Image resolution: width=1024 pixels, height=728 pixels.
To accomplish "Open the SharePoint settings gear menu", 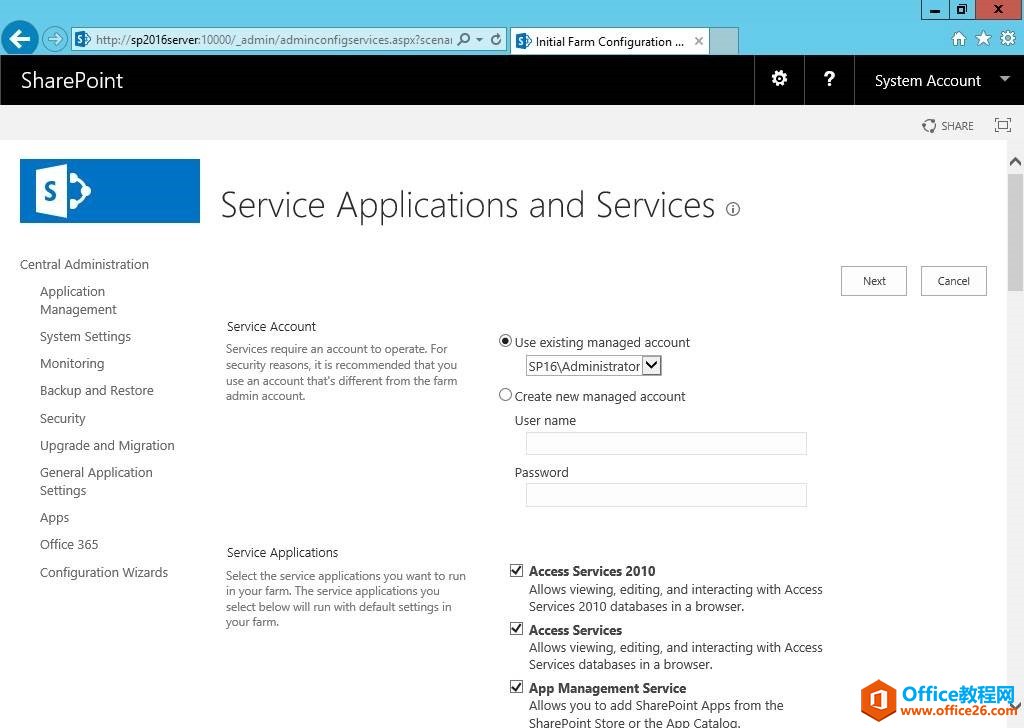I will click(779, 79).
